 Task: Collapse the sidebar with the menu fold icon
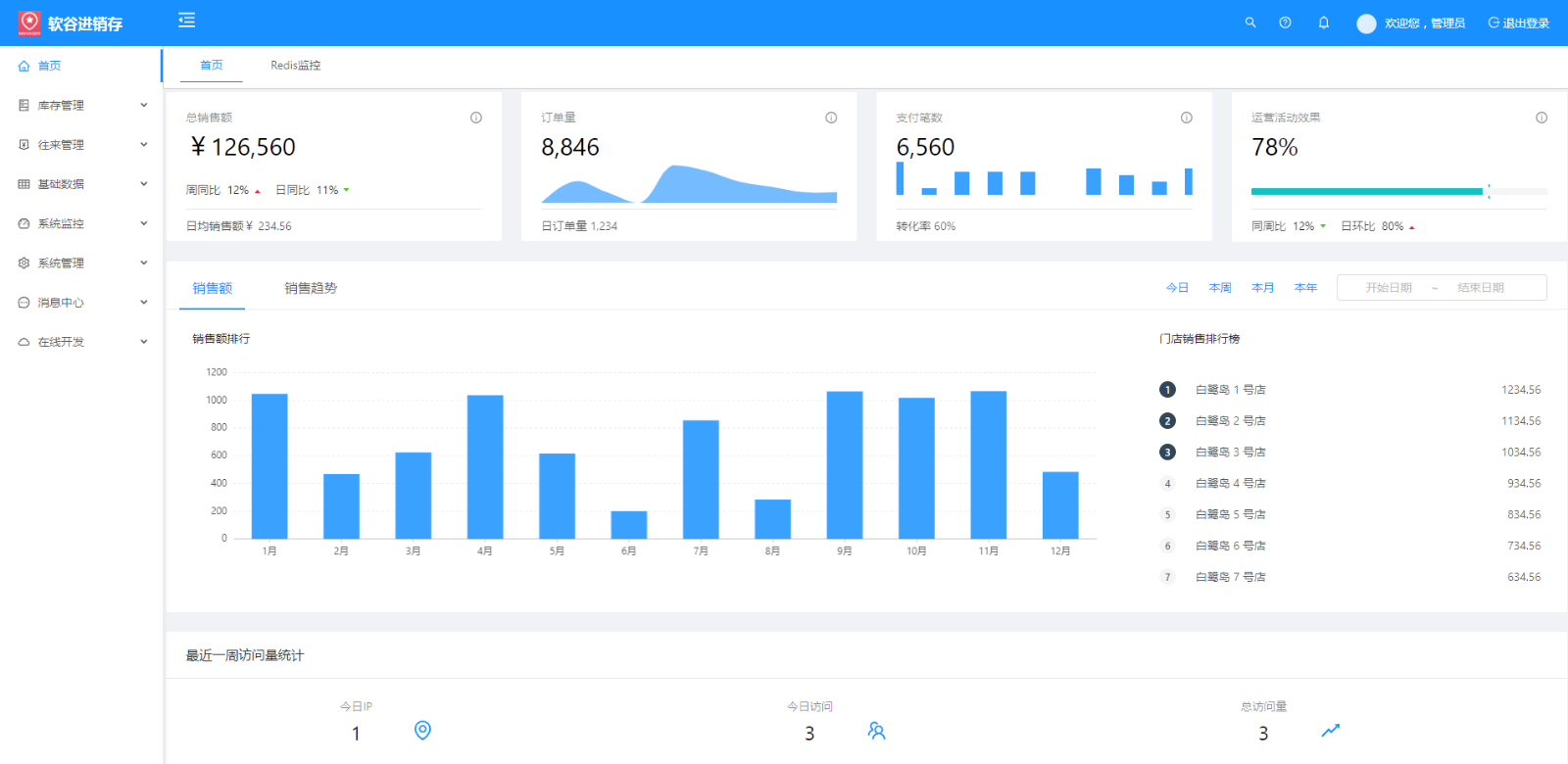186,21
